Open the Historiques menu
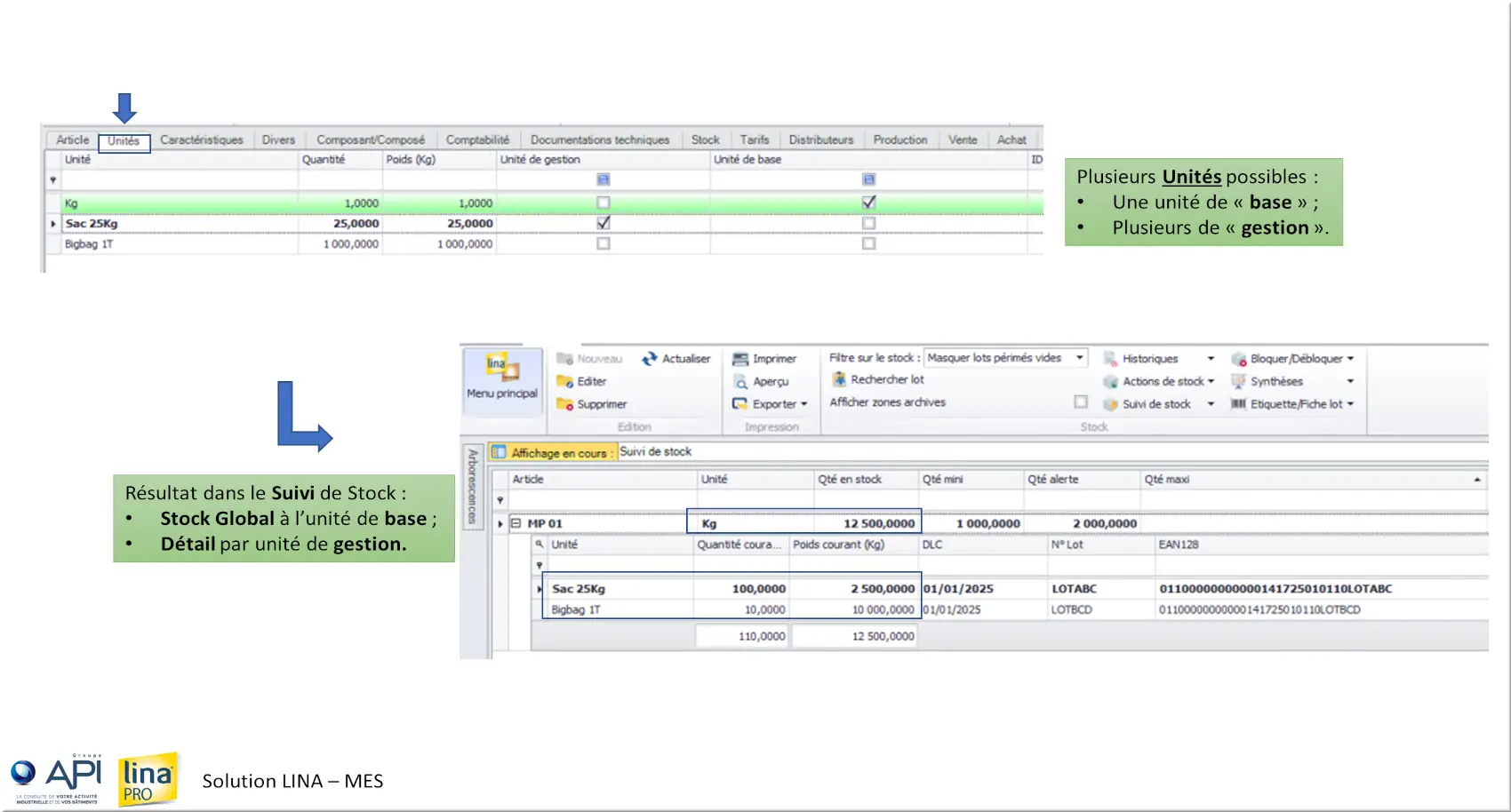This screenshot has height=812, width=1511. pyautogui.click(x=1150, y=359)
